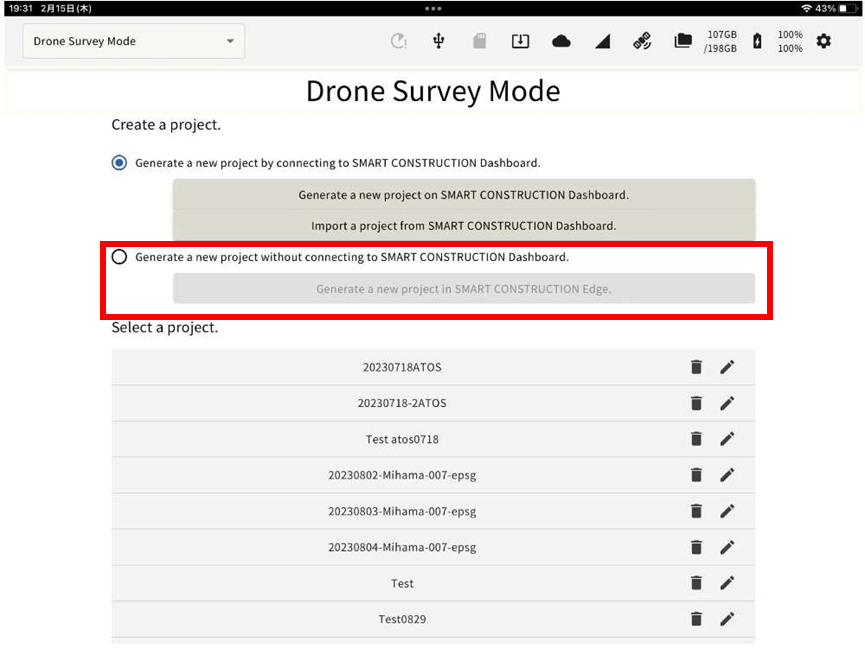Click the signal strength icon
This screenshot has width=865, height=648.
click(602, 41)
